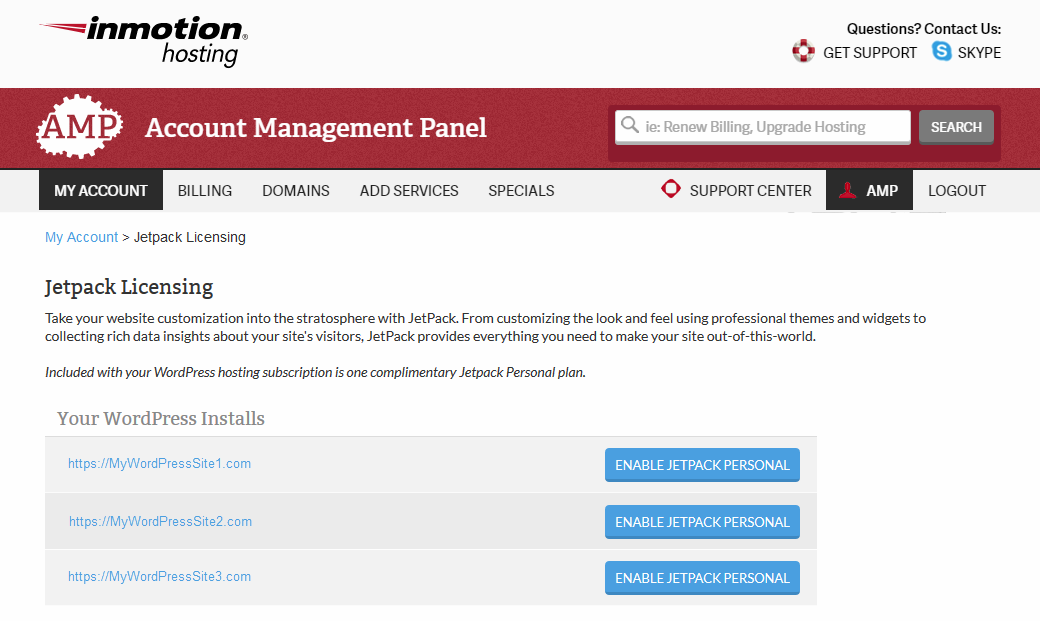
Task: Select the AMP nav tab
Action: 869,190
